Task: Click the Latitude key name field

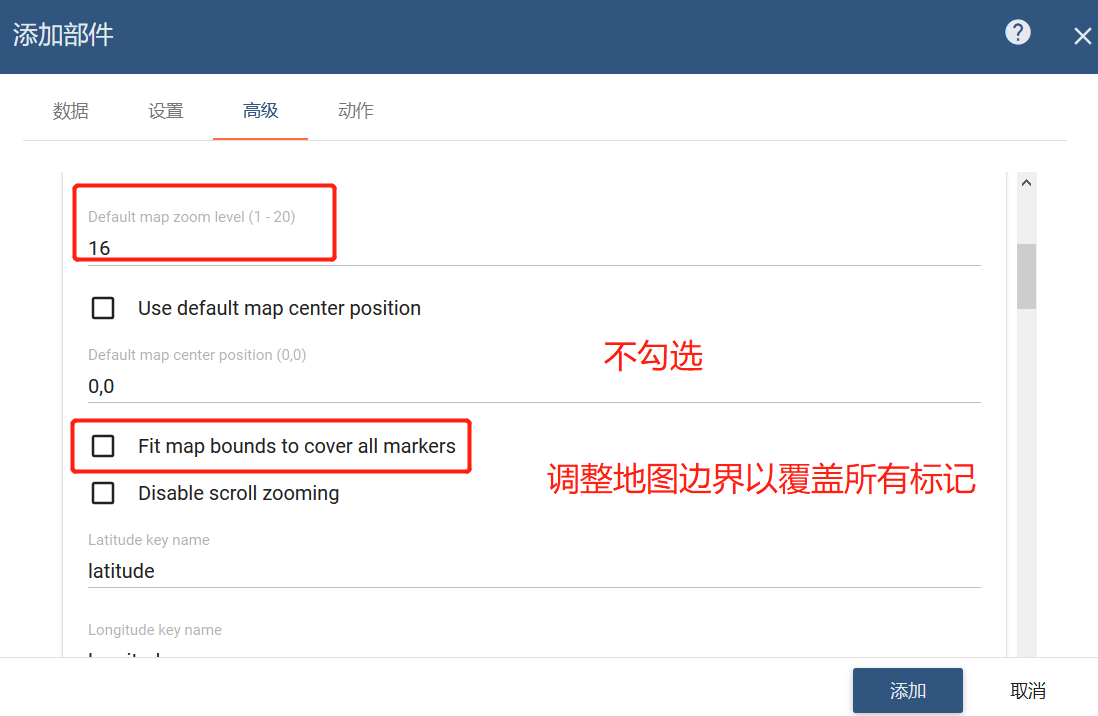Action: (x=534, y=571)
